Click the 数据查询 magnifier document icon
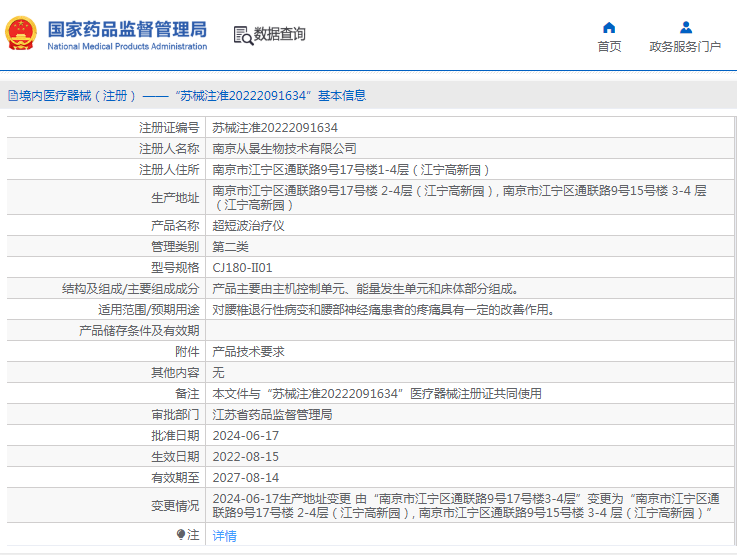737x555 pixels. click(x=242, y=35)
